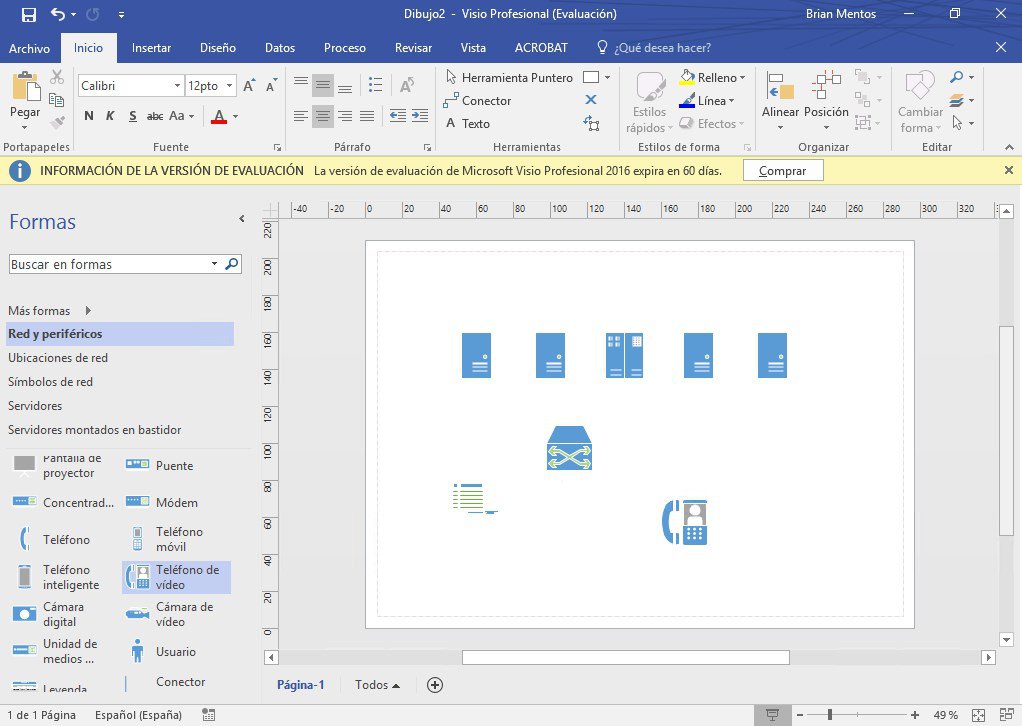Select the Teléfono móvil stencil shape
Viewport: 1022px width, 726px height.
click(x=167, y=539)
